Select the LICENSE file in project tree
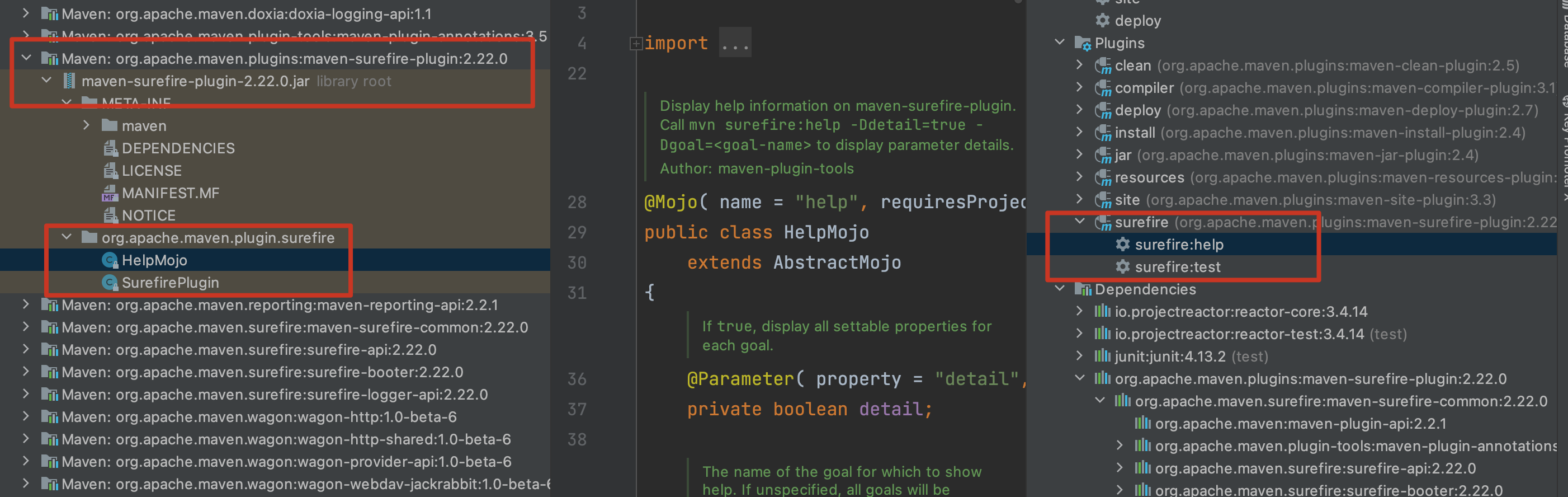Viewport: 1568px width, 497px height. [x=152, y=171]
